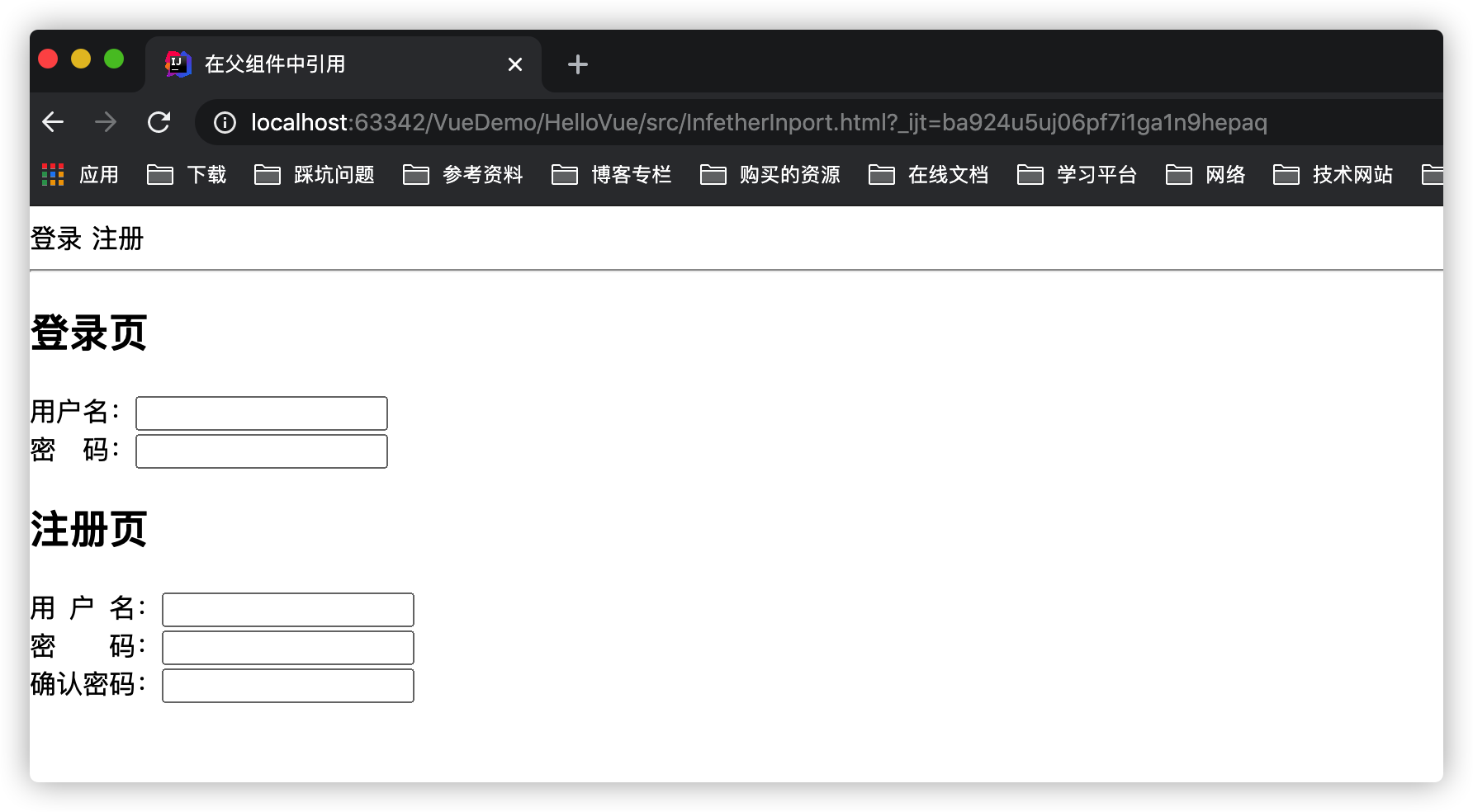Focus the 确认密码 input field
This screenshot has height=812, width=1473.
click(288, 686)
